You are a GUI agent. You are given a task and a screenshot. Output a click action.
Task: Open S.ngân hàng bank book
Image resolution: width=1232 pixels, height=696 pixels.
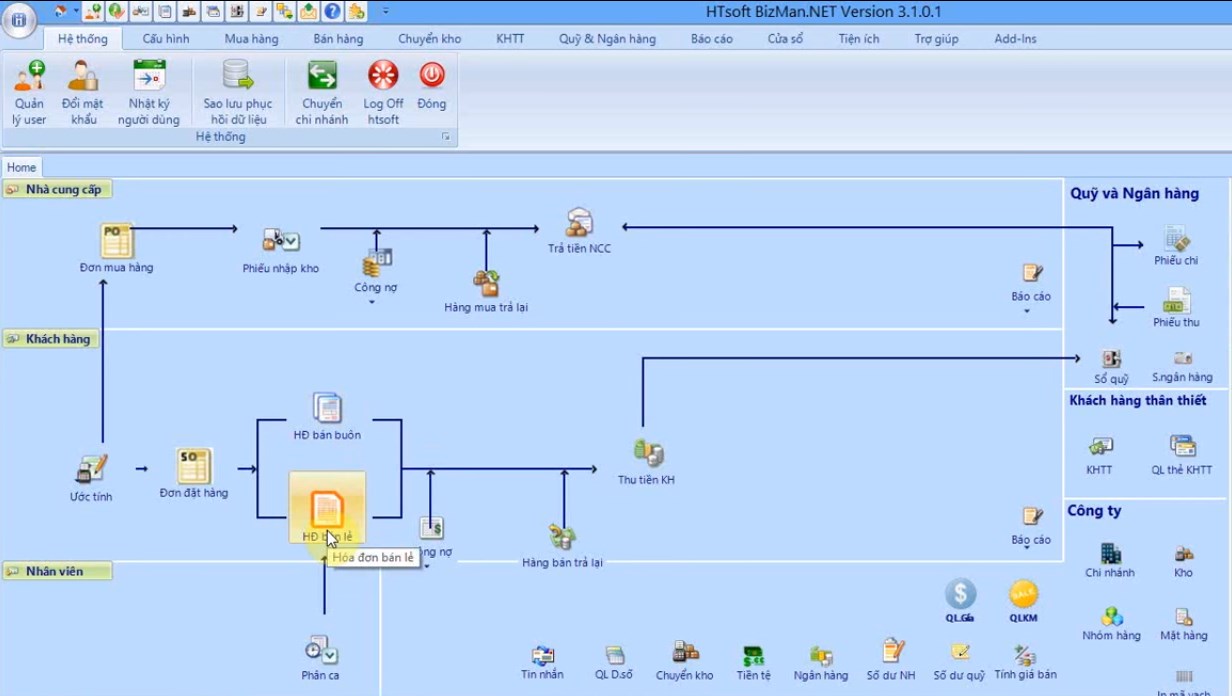click(x=1182, y=367)
